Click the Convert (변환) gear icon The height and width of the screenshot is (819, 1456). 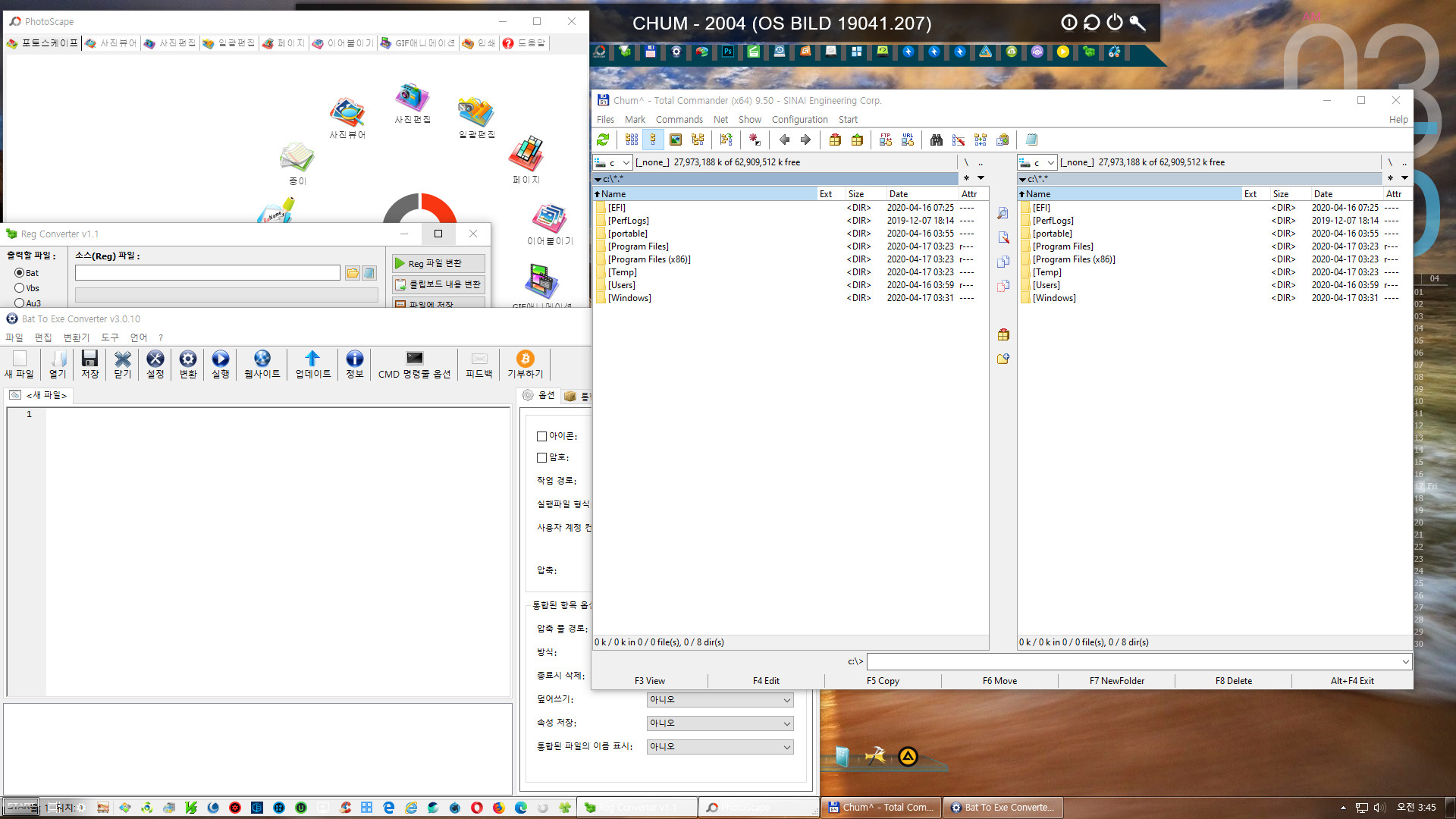188,364
